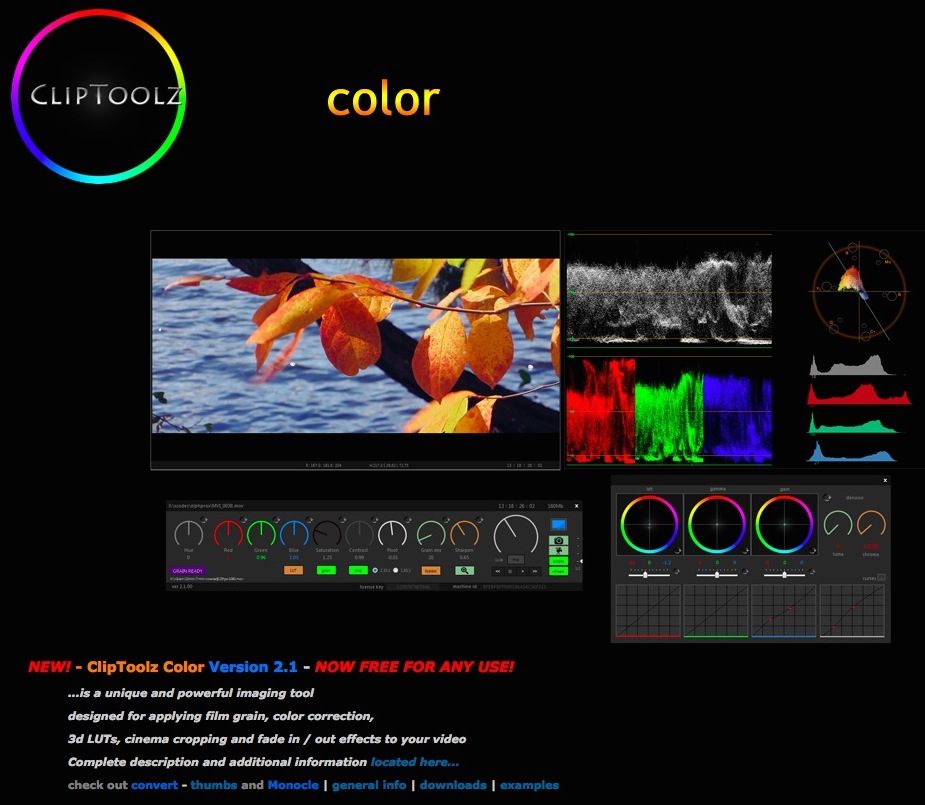Click the Grain mix dial
The width and height of the screenshot is (925, 805).
pyautogui.click(x=431, y=533)
